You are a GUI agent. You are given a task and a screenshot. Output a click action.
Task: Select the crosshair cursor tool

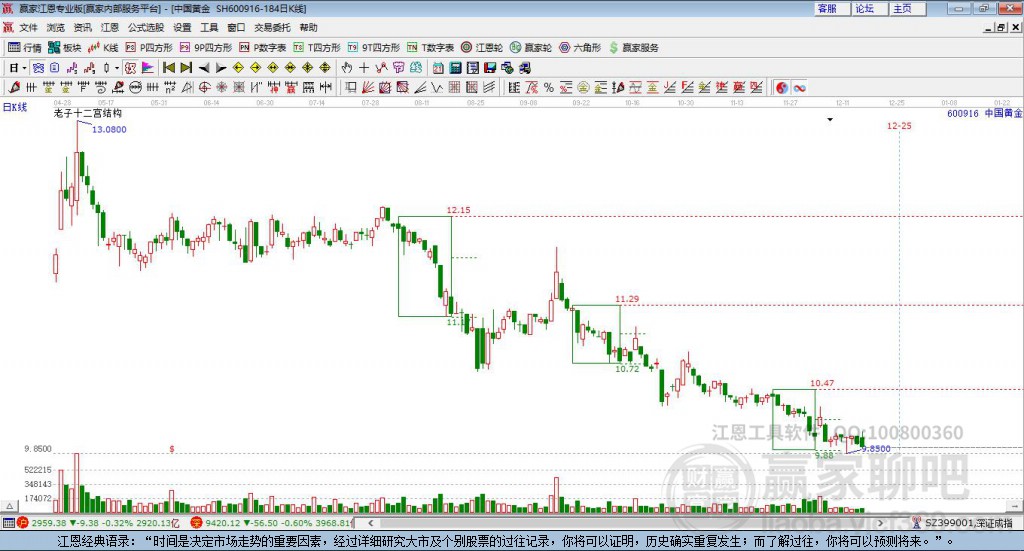coord(364,68)
